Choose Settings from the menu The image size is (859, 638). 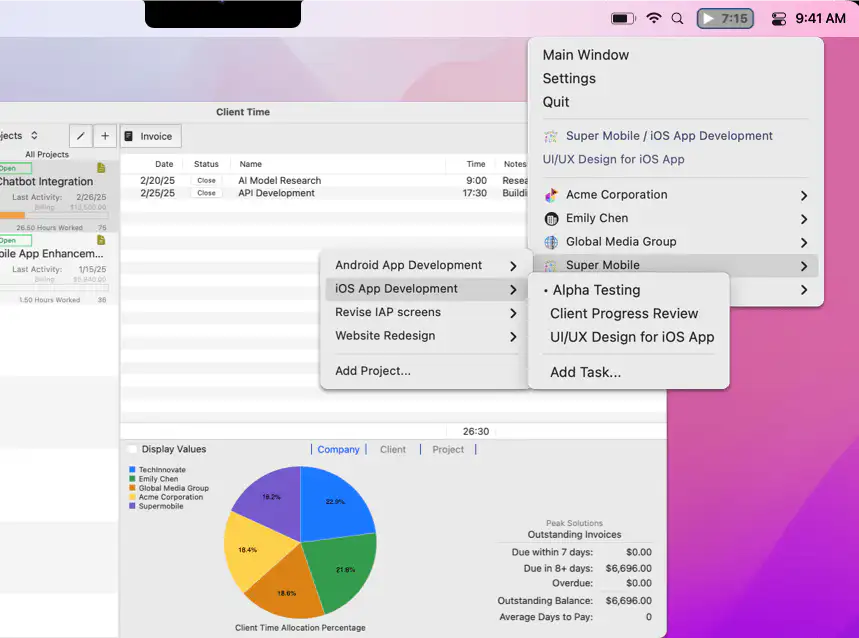(x=569, y=78)
